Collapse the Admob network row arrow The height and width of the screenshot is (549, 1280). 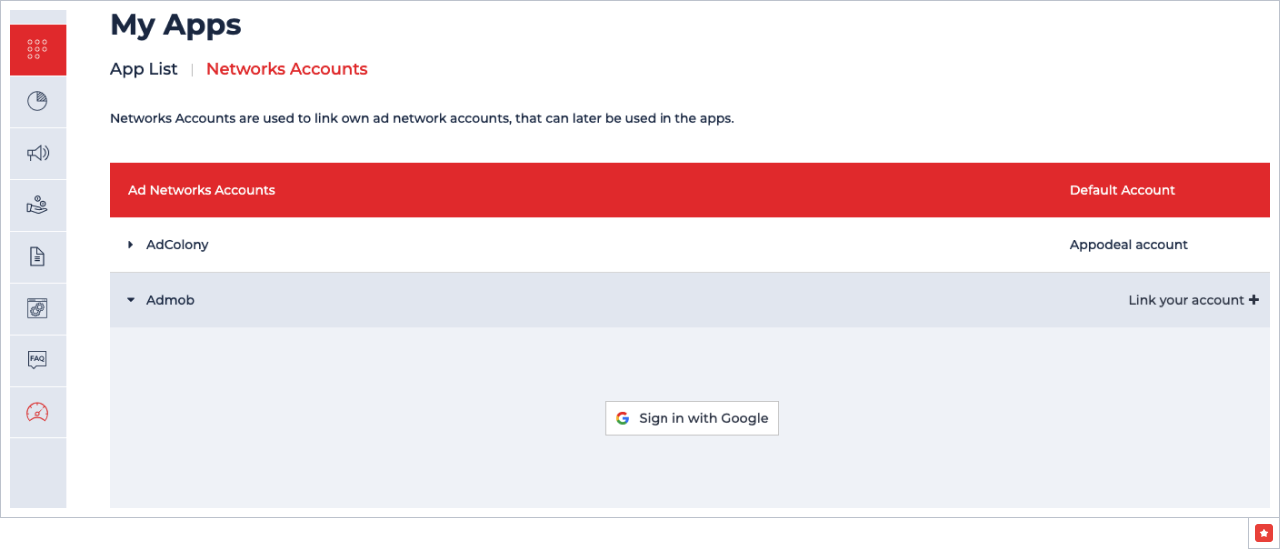[x=130, y=300]
